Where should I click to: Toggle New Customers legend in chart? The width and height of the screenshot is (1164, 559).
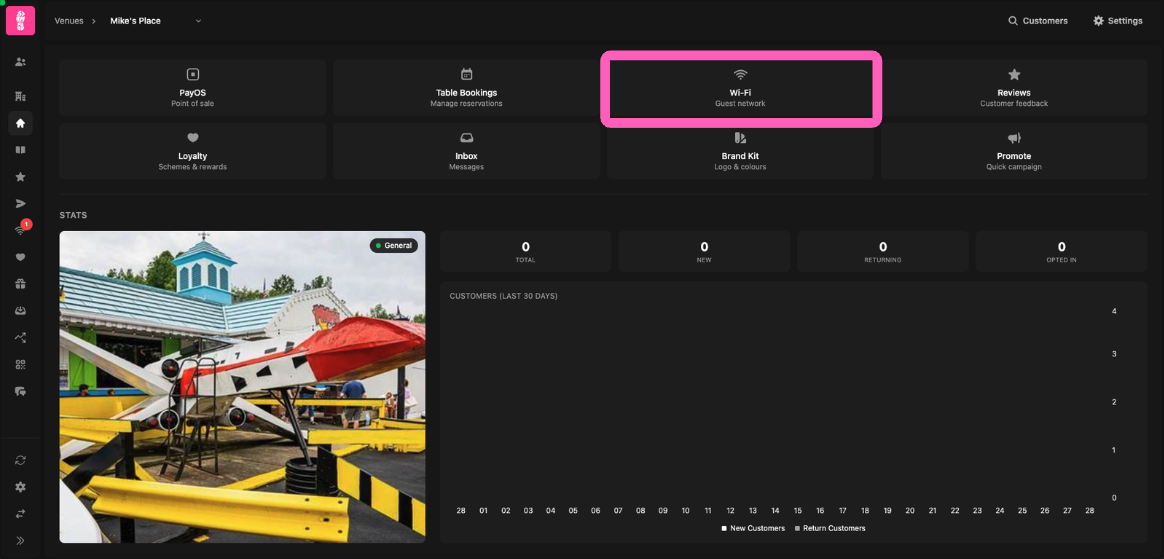tap(753, 528)
